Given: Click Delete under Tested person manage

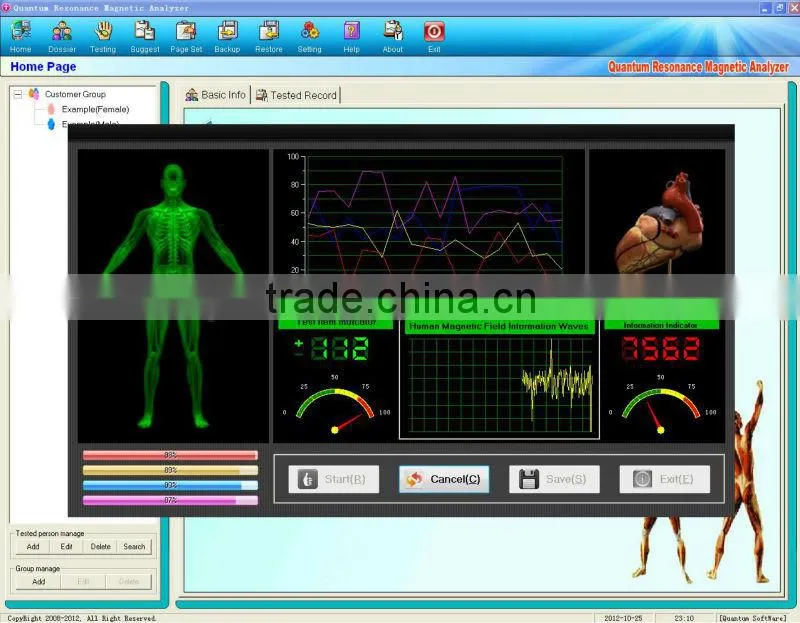Looking at the screenshot, I should tap(101, 546).
